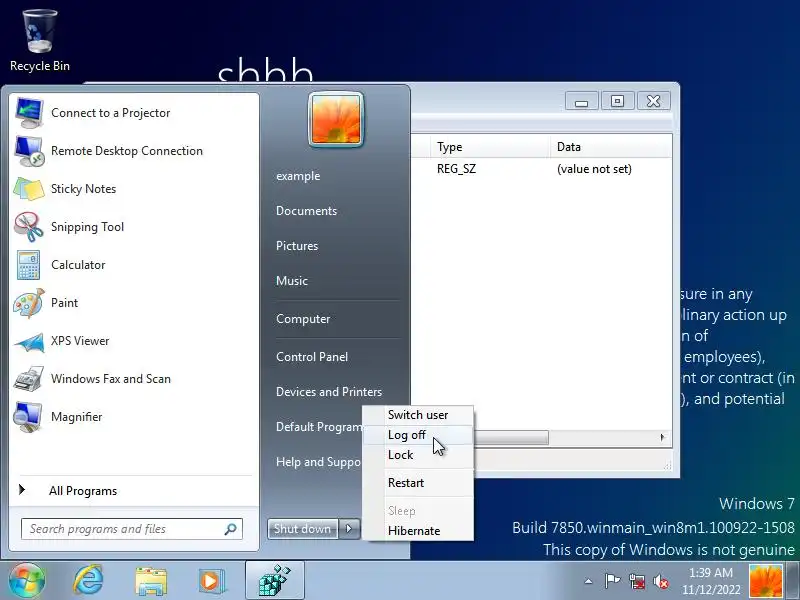Launch Windows Media Player taskbar icon
Viewport: 800px width, 600px height.
[x=211, y=581]
